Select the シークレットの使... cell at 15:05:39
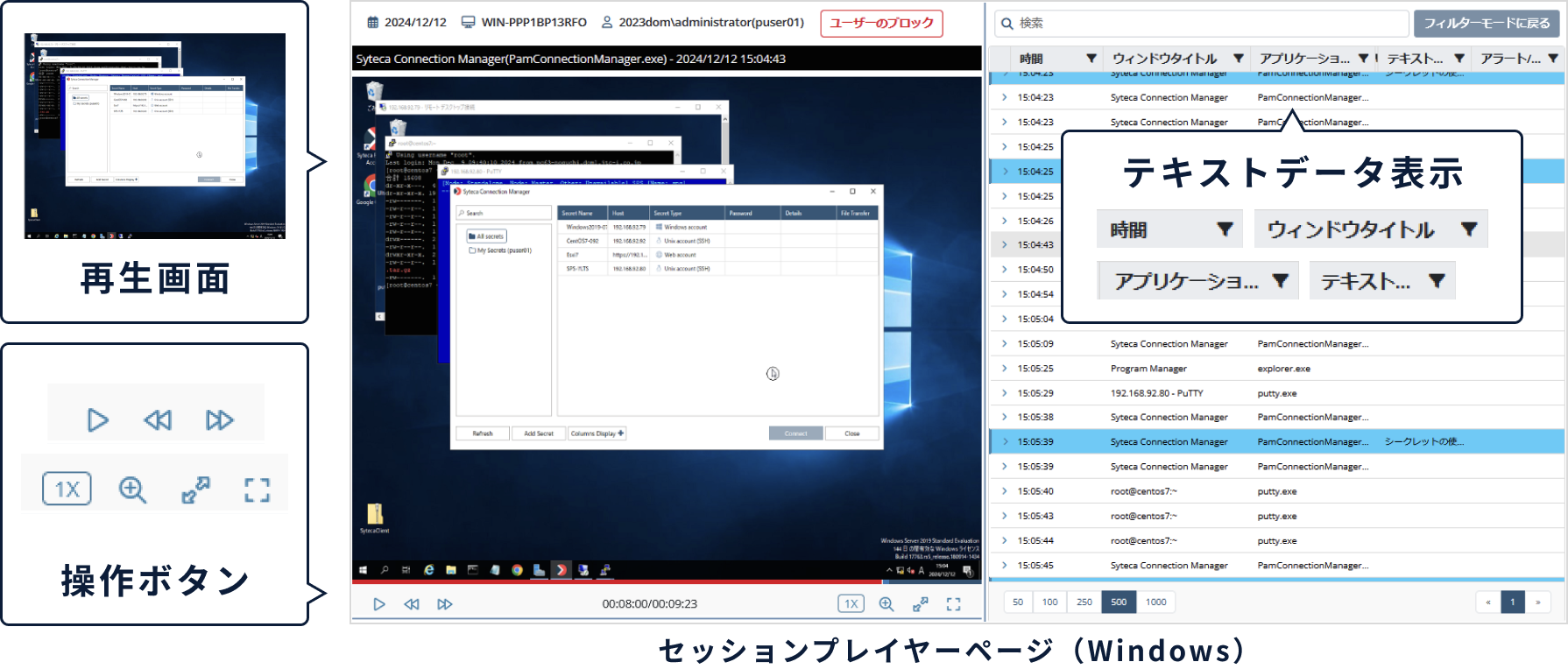Viewport: 1568px width, 669px height. pos(1423,442)
